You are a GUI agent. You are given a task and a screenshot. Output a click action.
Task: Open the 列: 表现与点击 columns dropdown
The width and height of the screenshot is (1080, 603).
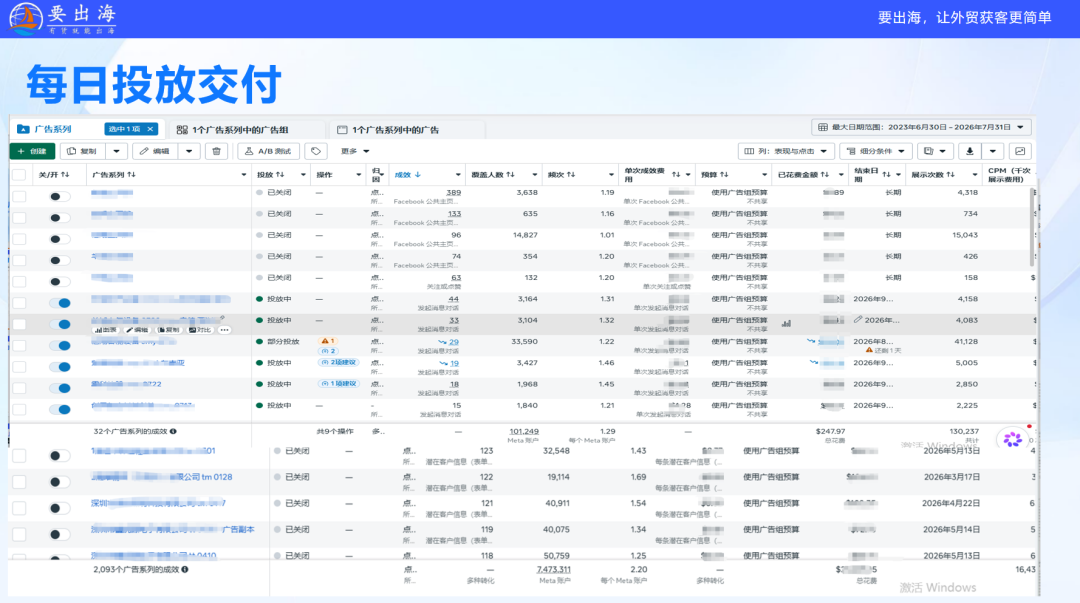click(786, 151)
